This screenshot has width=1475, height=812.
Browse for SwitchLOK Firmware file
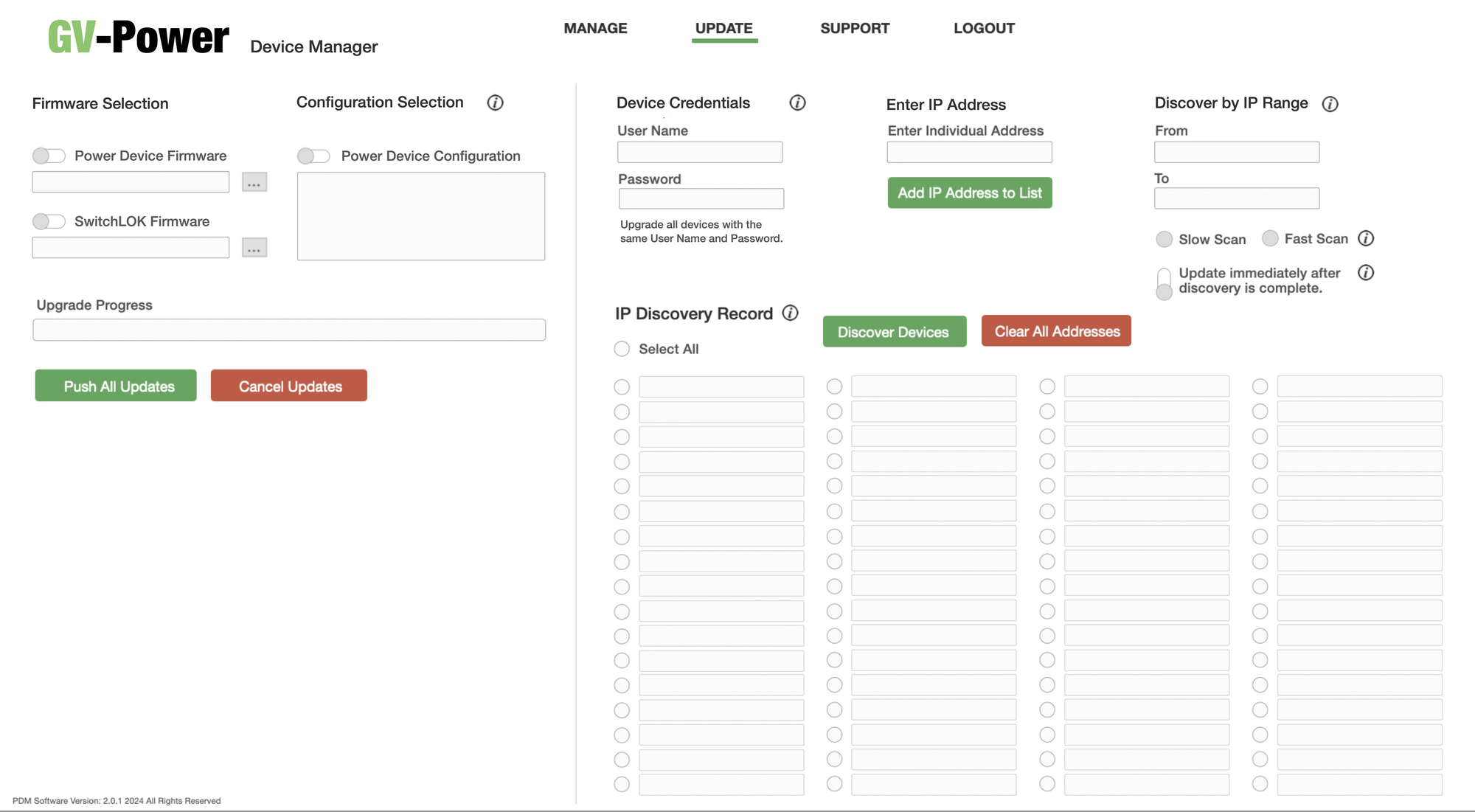coord(254,248)
